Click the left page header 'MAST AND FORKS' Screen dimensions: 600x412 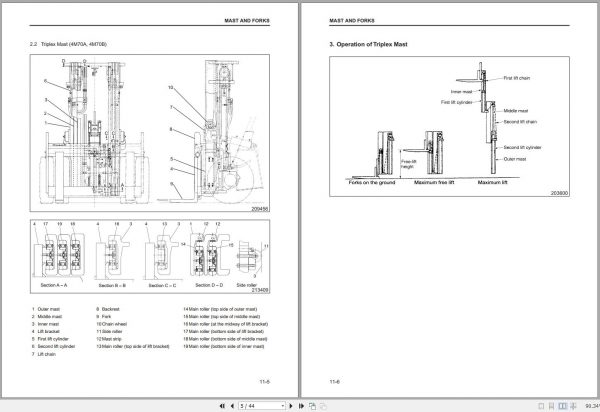point(247,21)
